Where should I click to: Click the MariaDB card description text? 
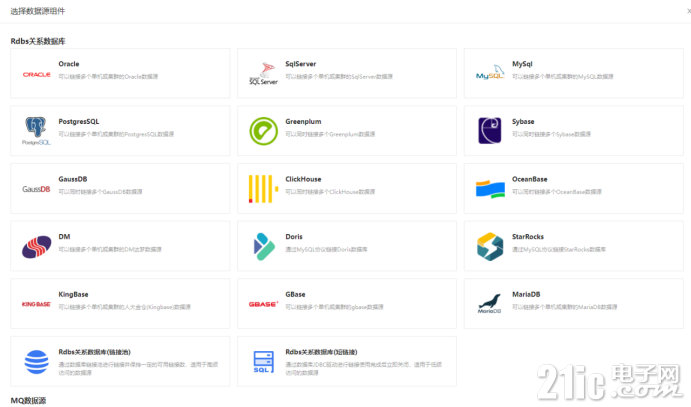point(565,307)
